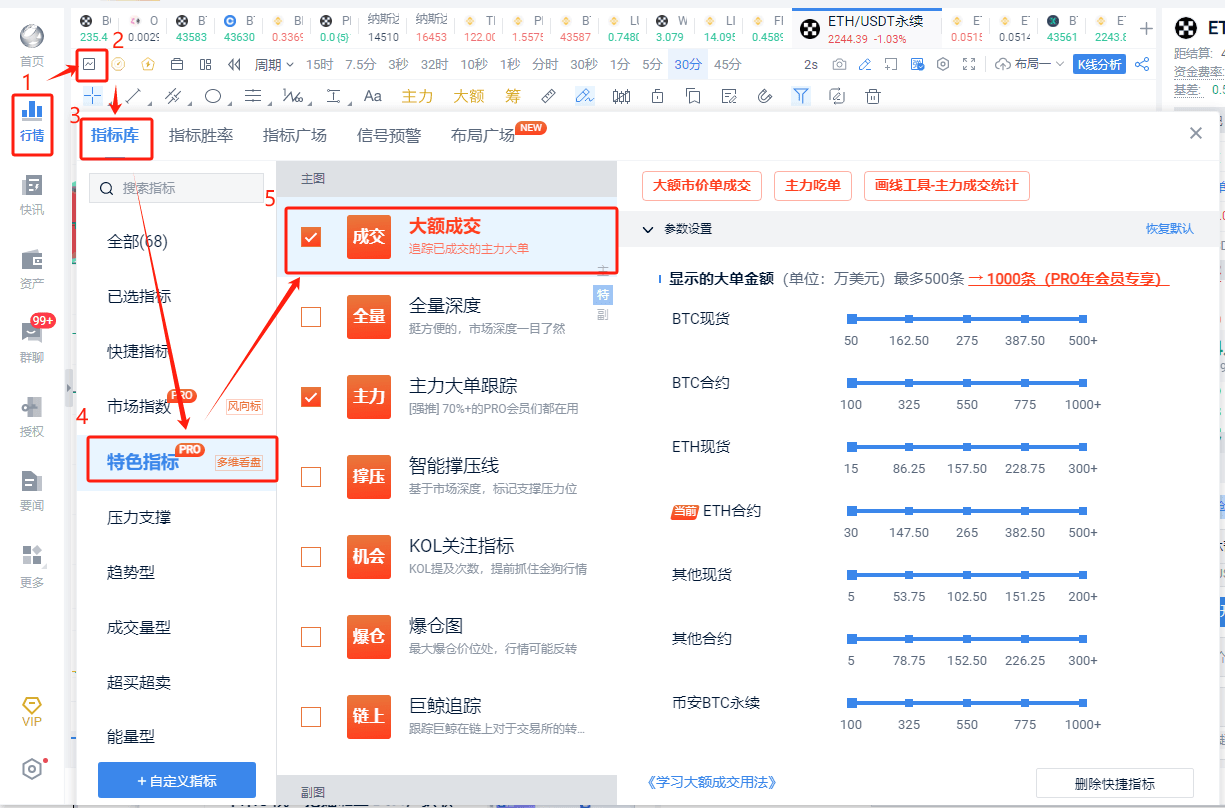The height and width of the screenshot is (808, 1225).
Task: Collapse the 参数设置 section chevron
Action: 648,229
